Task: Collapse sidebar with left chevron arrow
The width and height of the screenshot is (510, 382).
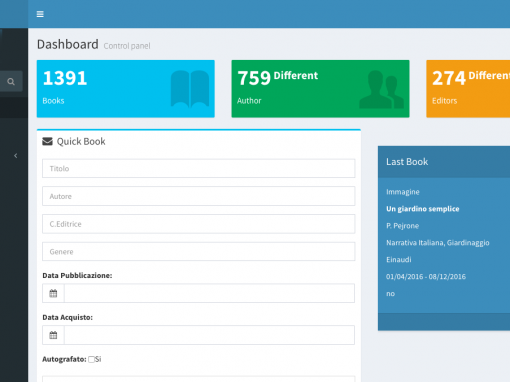Action: (15, 156)
